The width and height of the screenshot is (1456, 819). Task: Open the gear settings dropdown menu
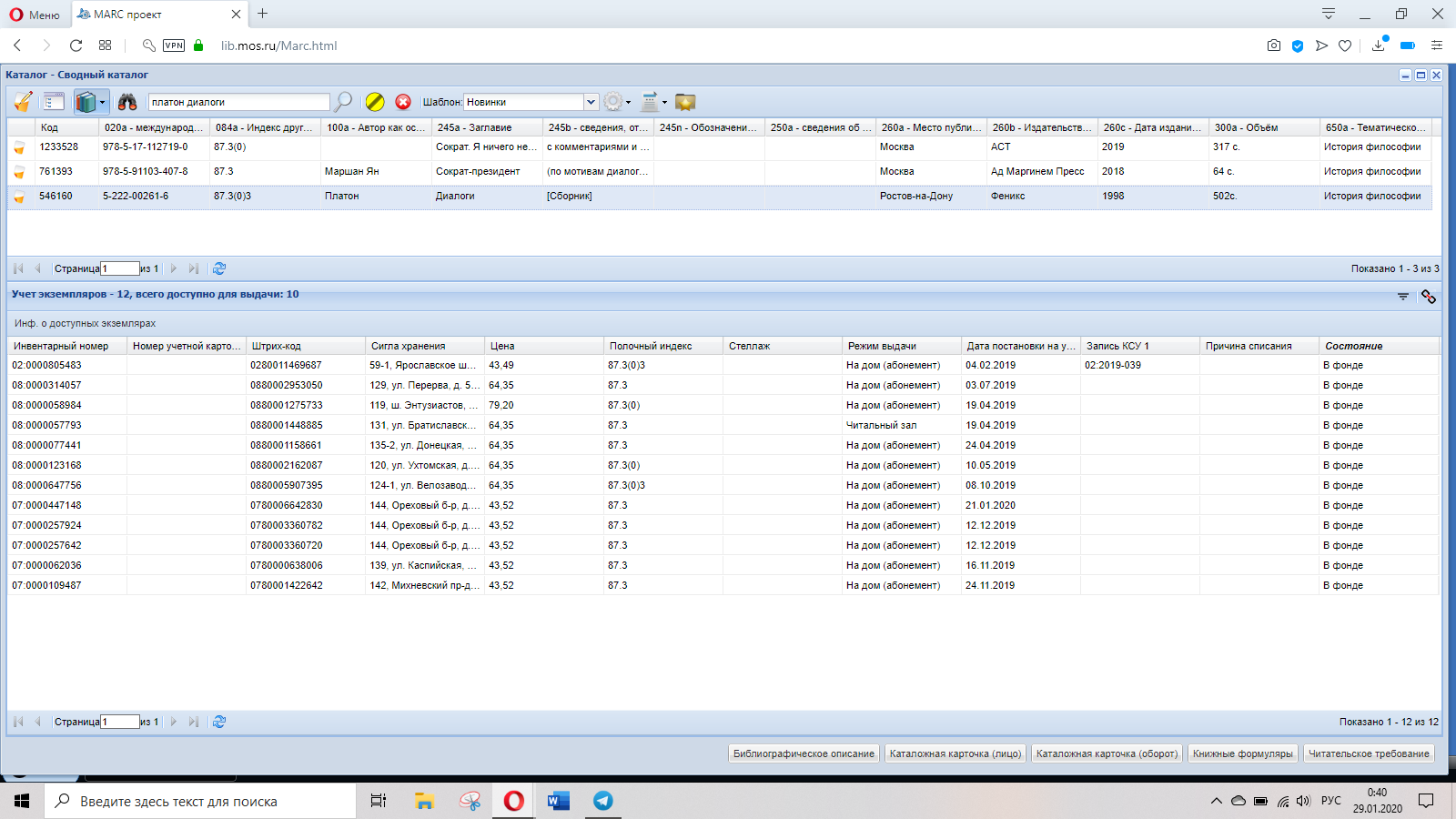pos(618,102)
